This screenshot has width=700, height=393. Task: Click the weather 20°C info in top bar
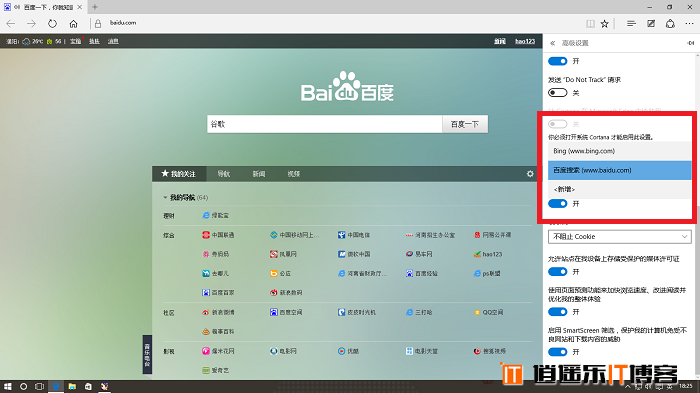coord(33,41)
